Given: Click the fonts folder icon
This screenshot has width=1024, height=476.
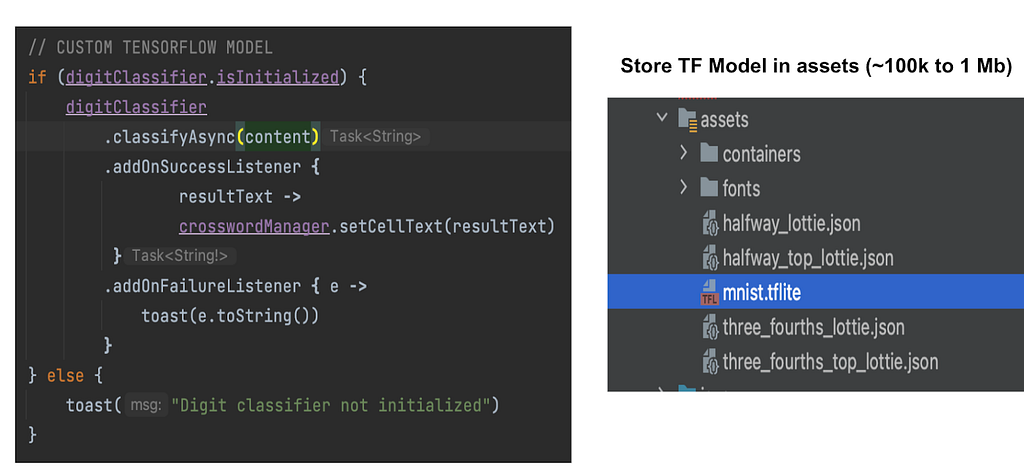Looking at the screenshot, I should click(709, 189).
